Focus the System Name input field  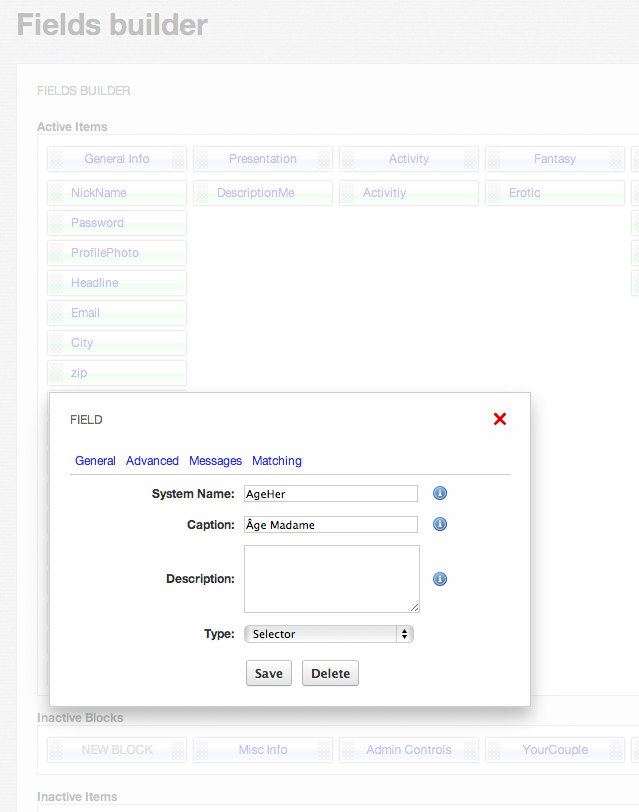coord(330,493)
